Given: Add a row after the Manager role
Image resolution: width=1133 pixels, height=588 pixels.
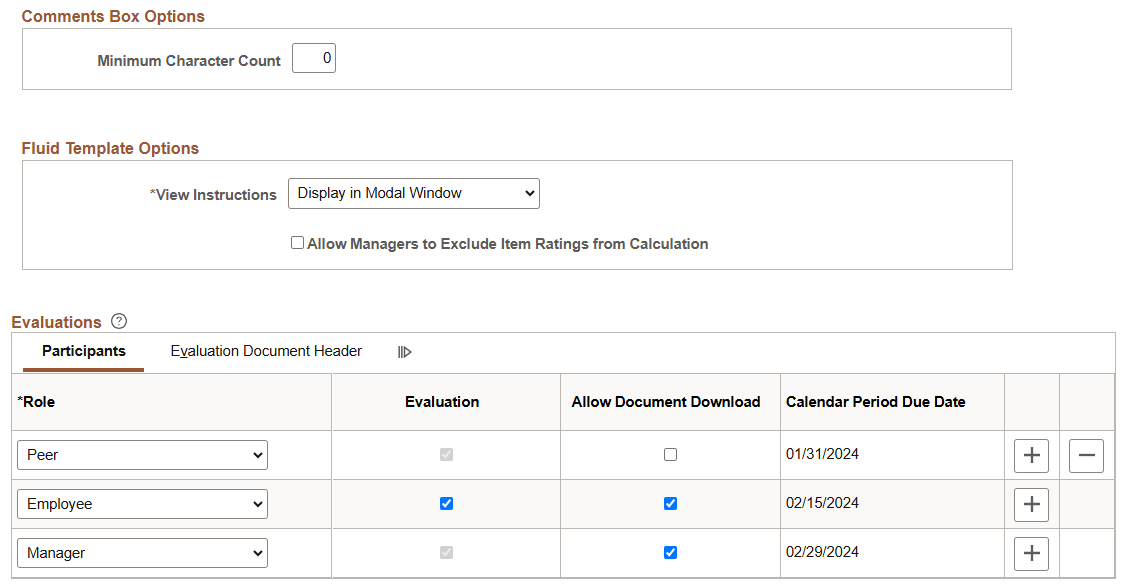Looking at the screenshot, I should (1031, 553).
